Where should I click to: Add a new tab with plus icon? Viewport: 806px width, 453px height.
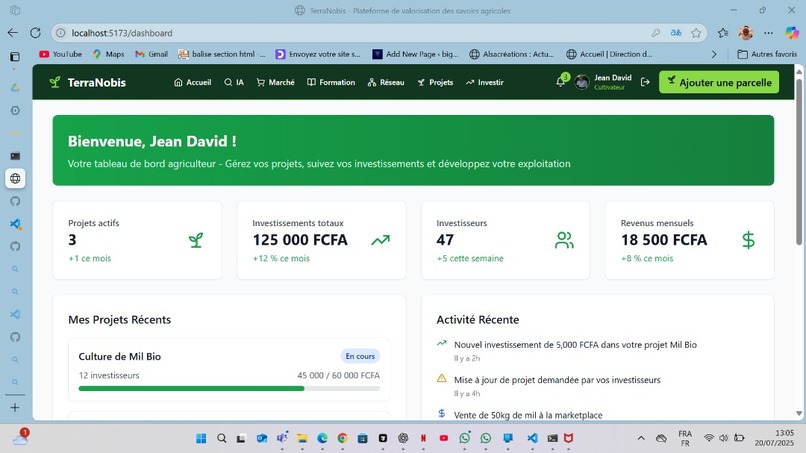(x=15, y=408)
